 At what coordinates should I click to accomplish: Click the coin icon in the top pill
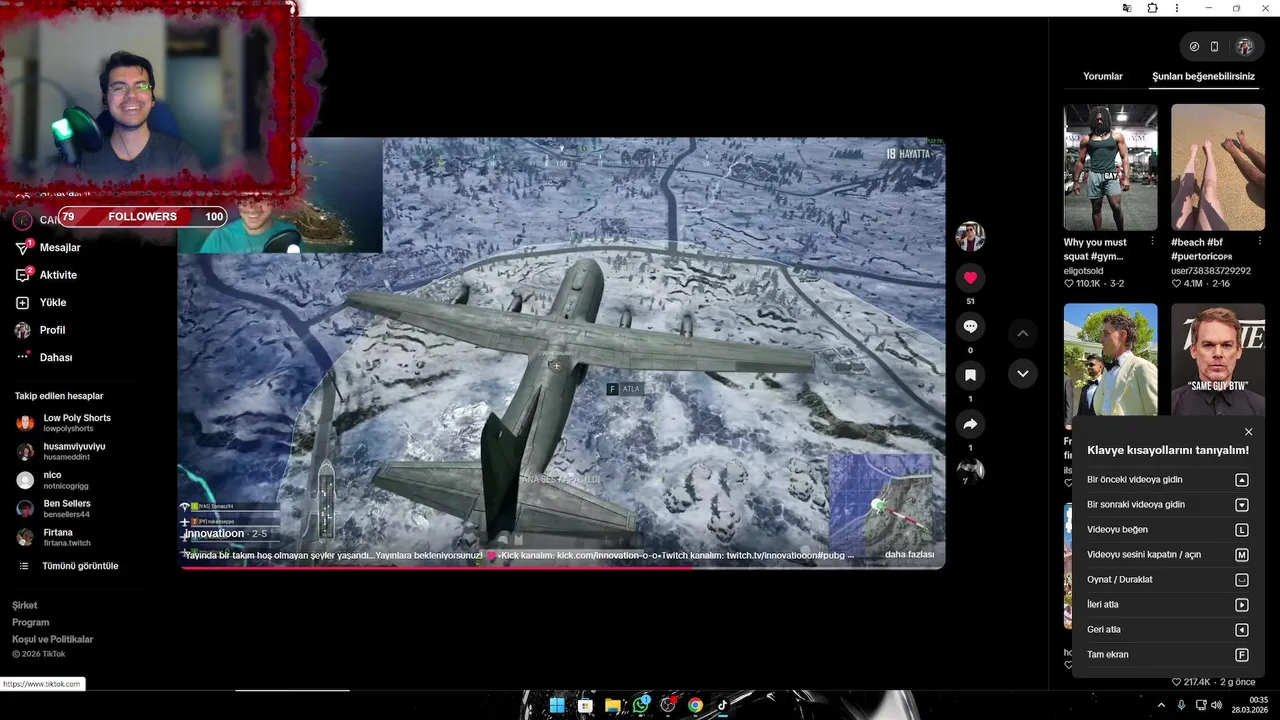click(1194, 47)
